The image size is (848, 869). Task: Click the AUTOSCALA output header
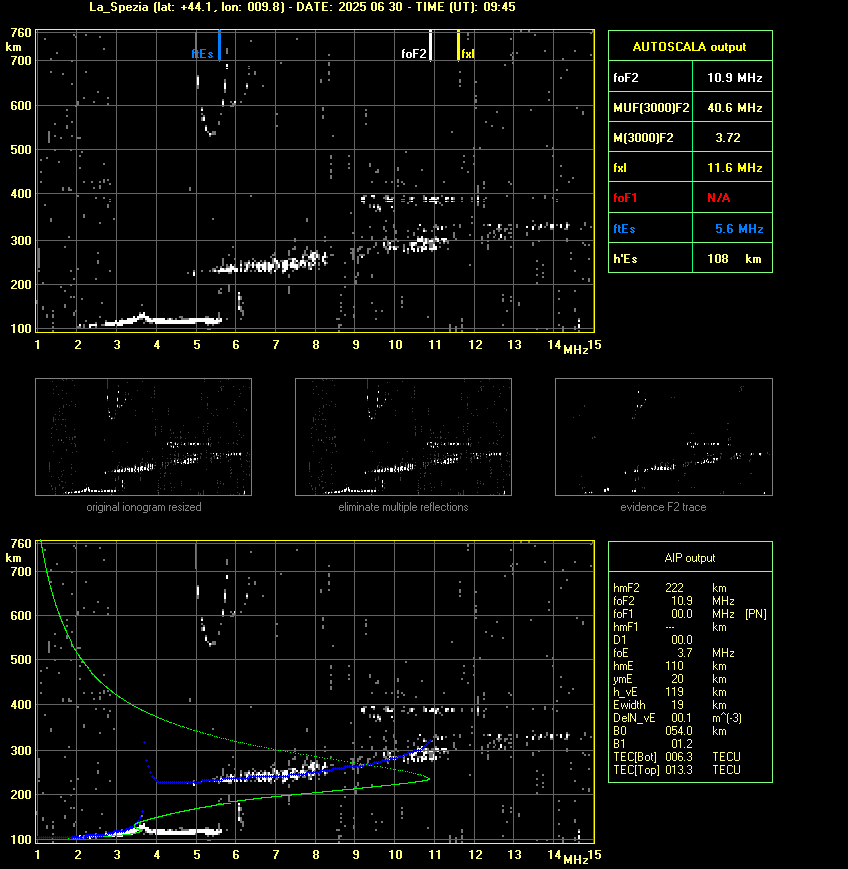tap(690, 47)
